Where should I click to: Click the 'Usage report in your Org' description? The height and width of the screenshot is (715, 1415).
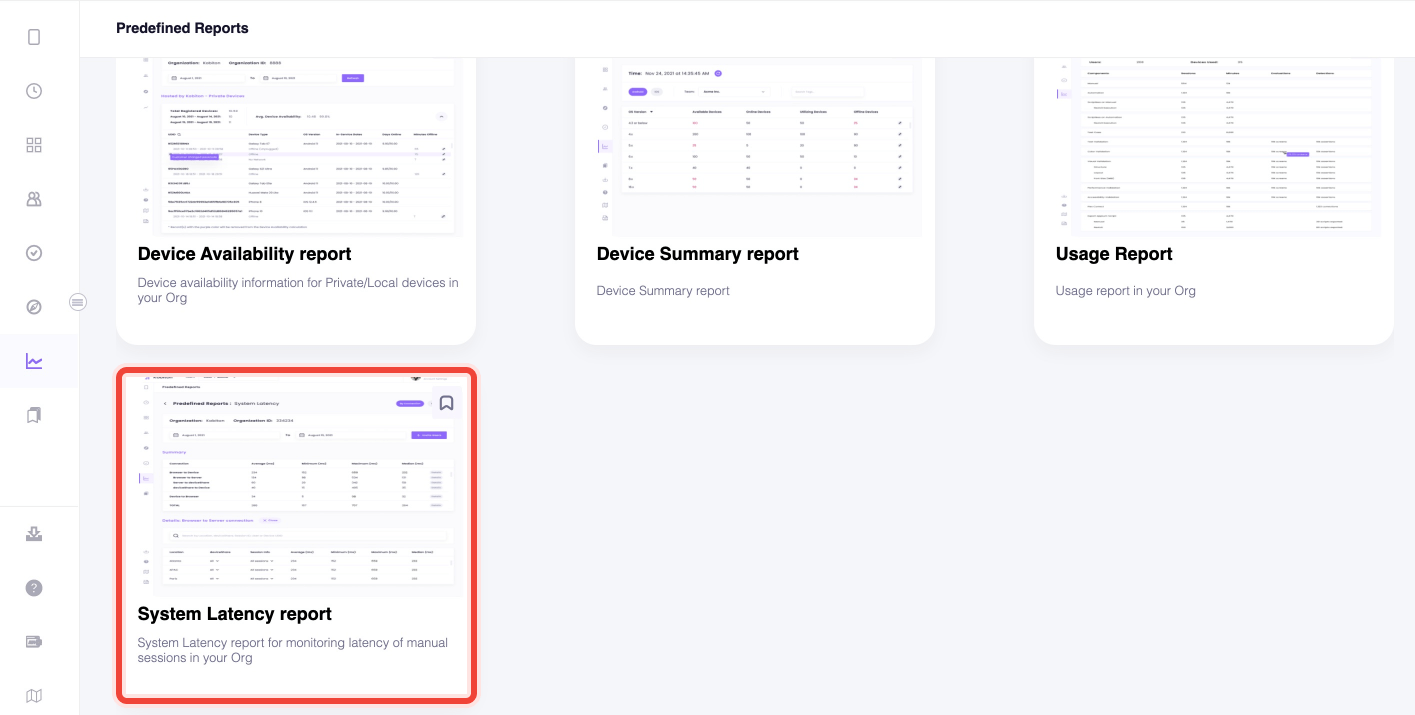pos(1126,291)
